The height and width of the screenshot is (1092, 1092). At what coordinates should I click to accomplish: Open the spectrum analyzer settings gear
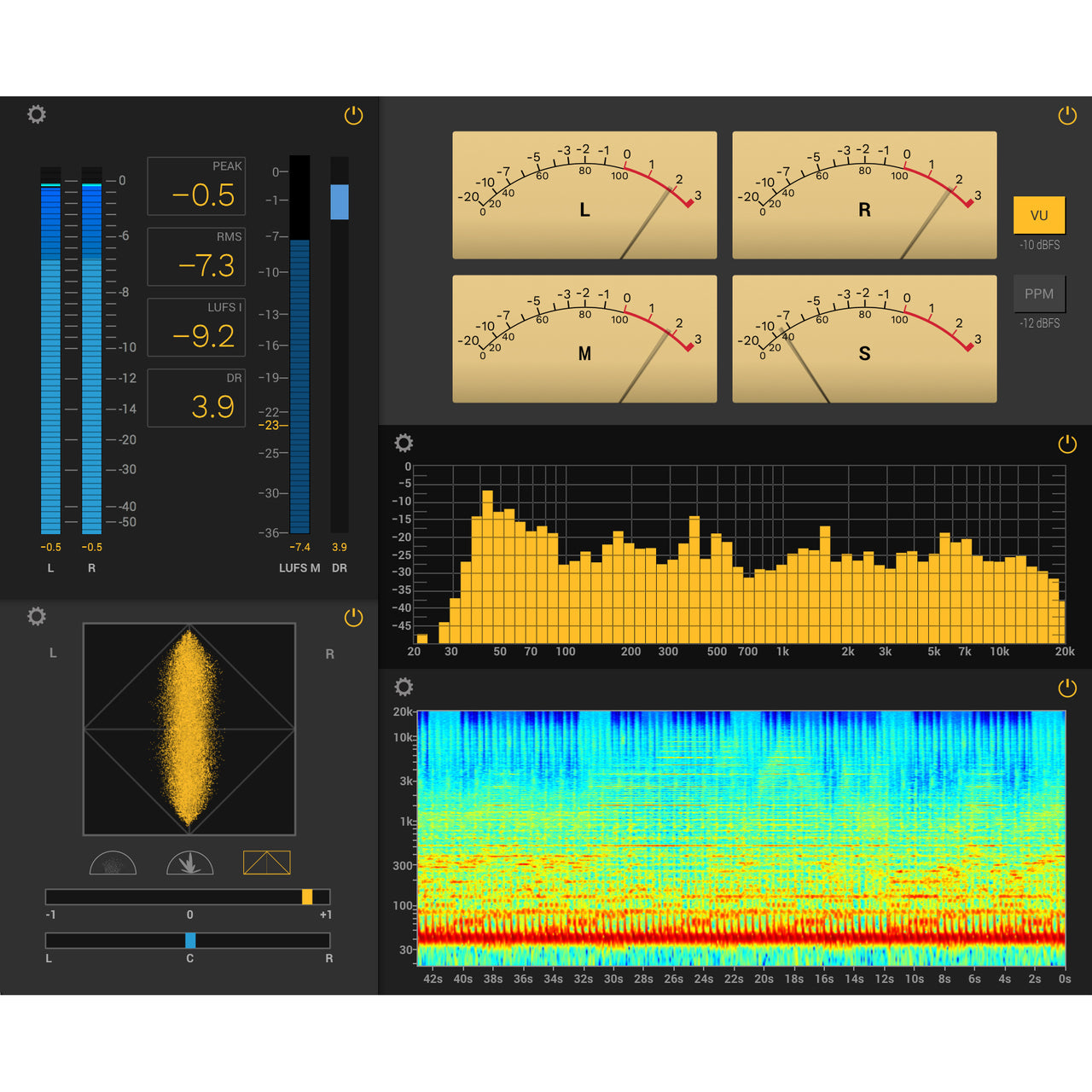404,443
